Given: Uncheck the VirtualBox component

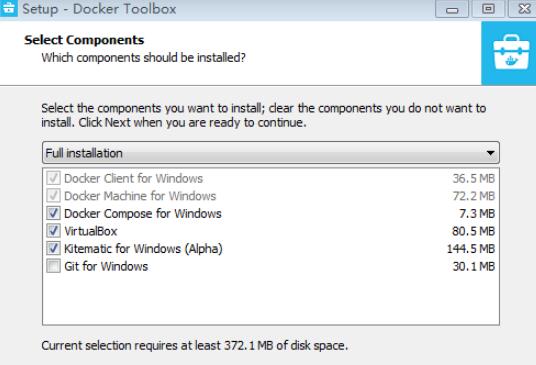Looking at the screenshot, I should pyautogui.click(x=53, y=231).
